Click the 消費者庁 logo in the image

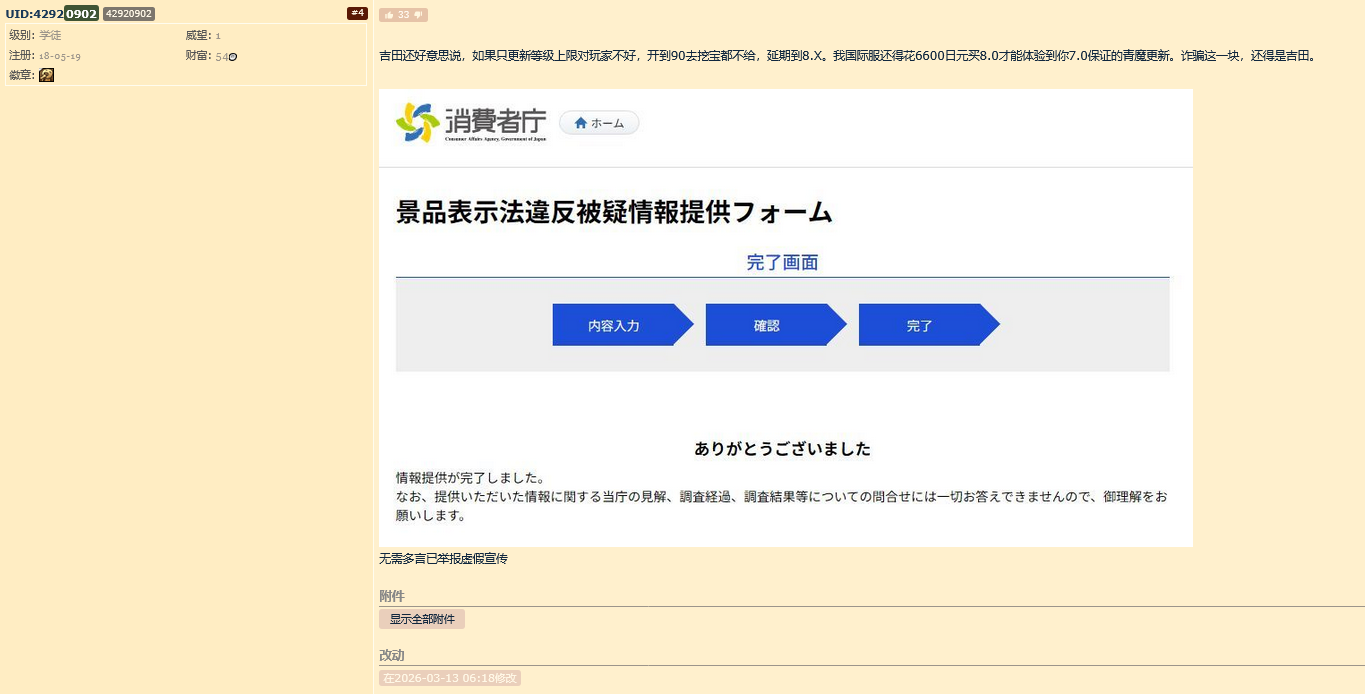coord(472,123)
